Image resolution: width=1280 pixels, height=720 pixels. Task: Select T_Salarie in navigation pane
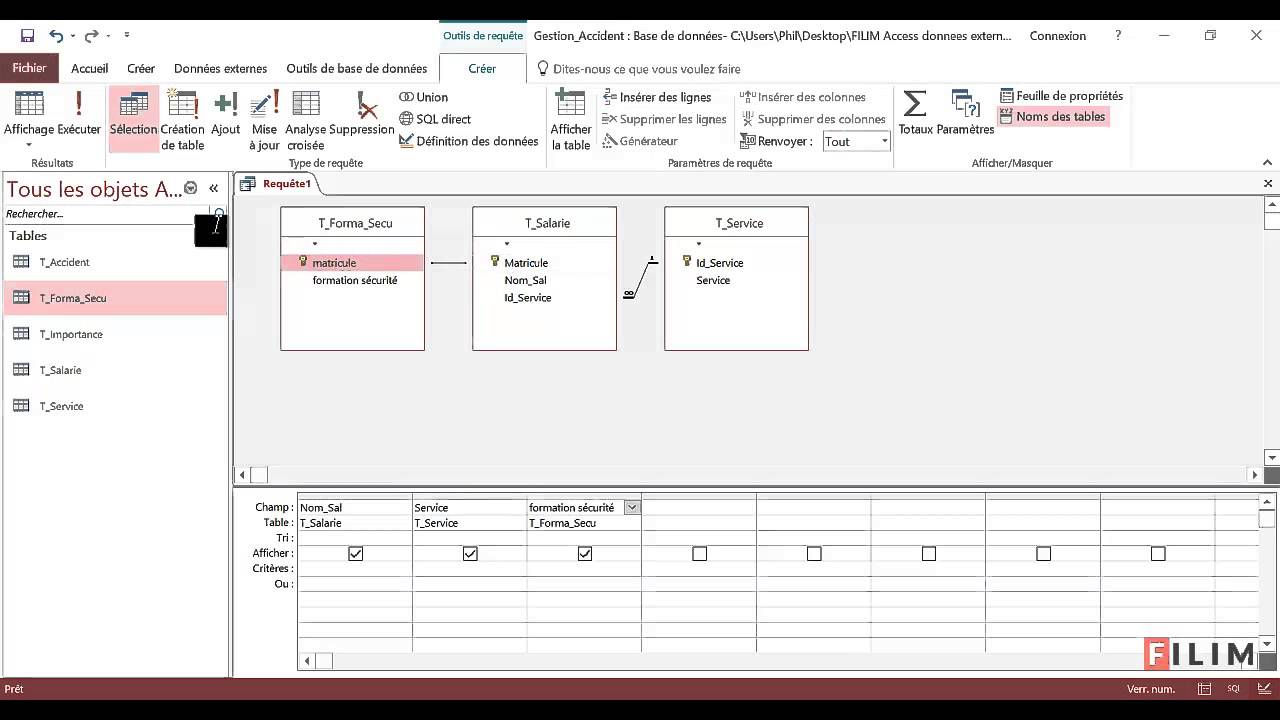(x=115, y=370)
